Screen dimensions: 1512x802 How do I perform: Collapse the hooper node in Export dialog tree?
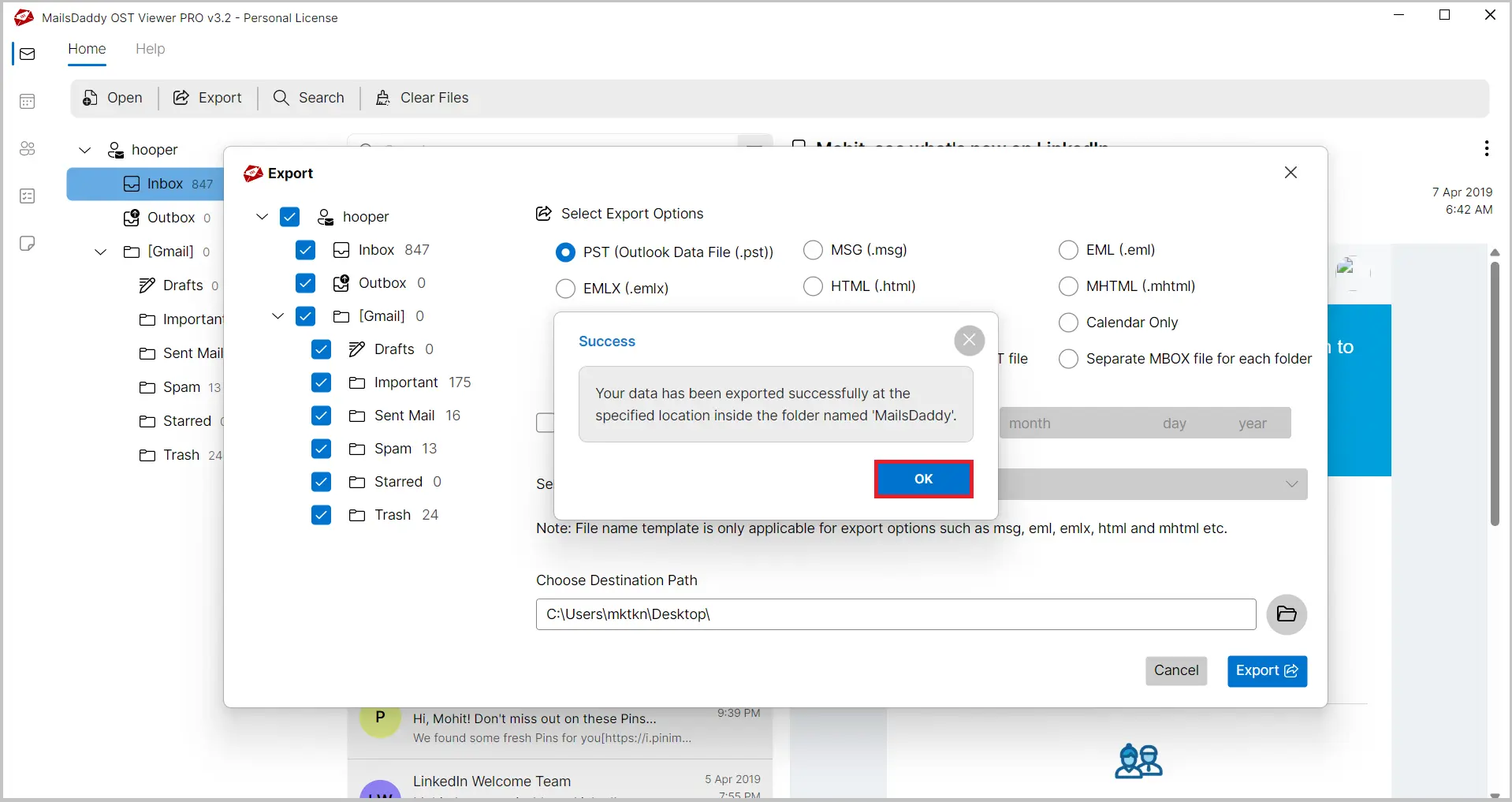(x=263, y=217)
